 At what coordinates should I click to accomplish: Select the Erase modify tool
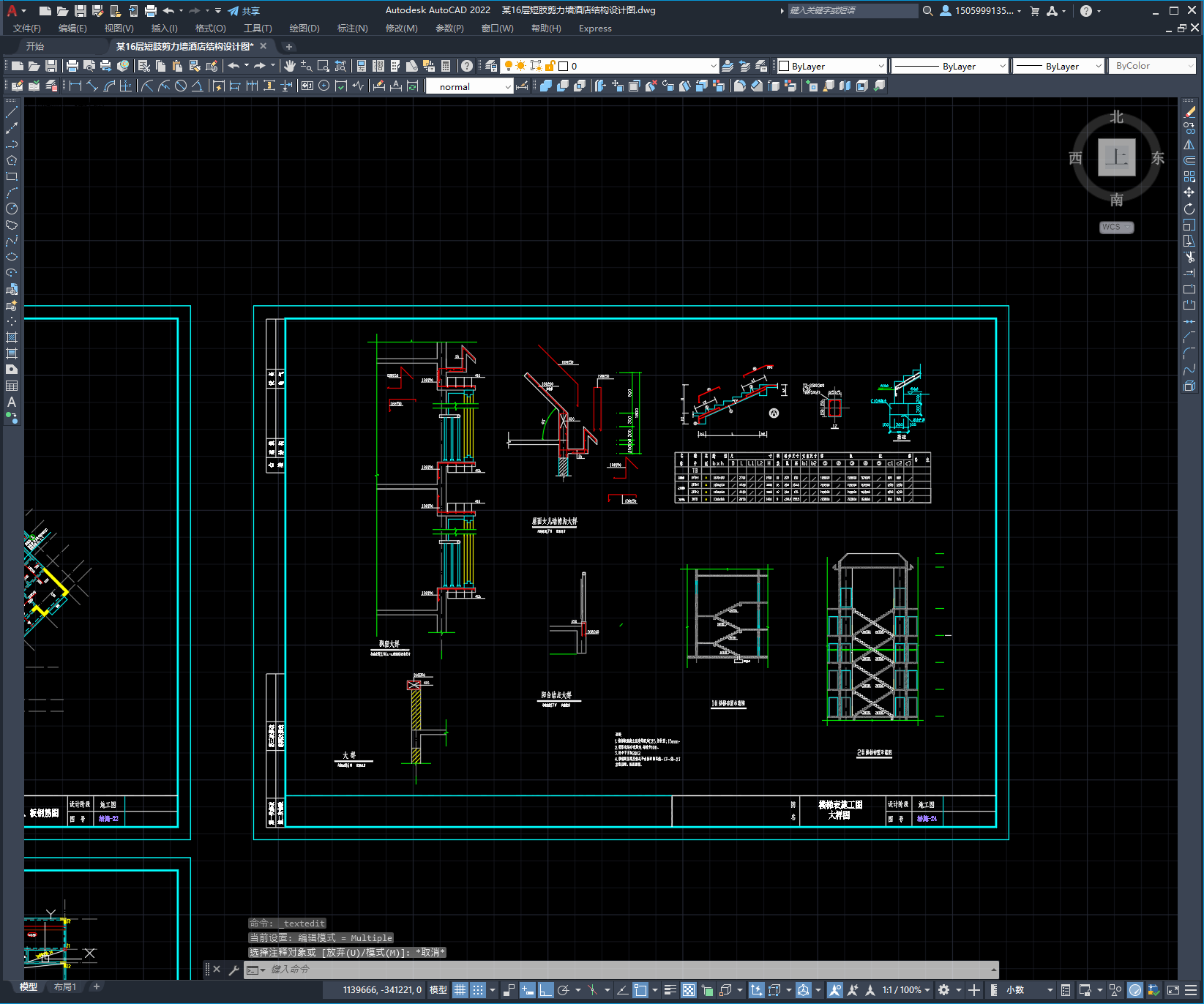(1189, 112)
